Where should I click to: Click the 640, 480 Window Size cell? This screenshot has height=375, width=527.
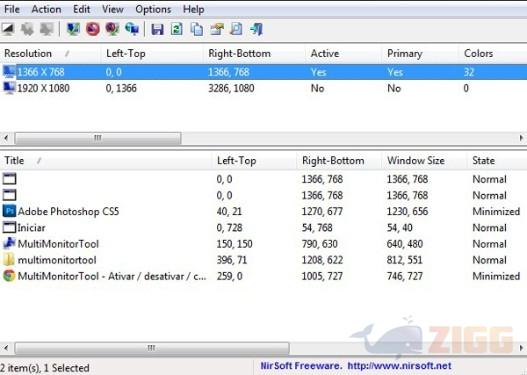pyautogui.click(x=405, y=244)
